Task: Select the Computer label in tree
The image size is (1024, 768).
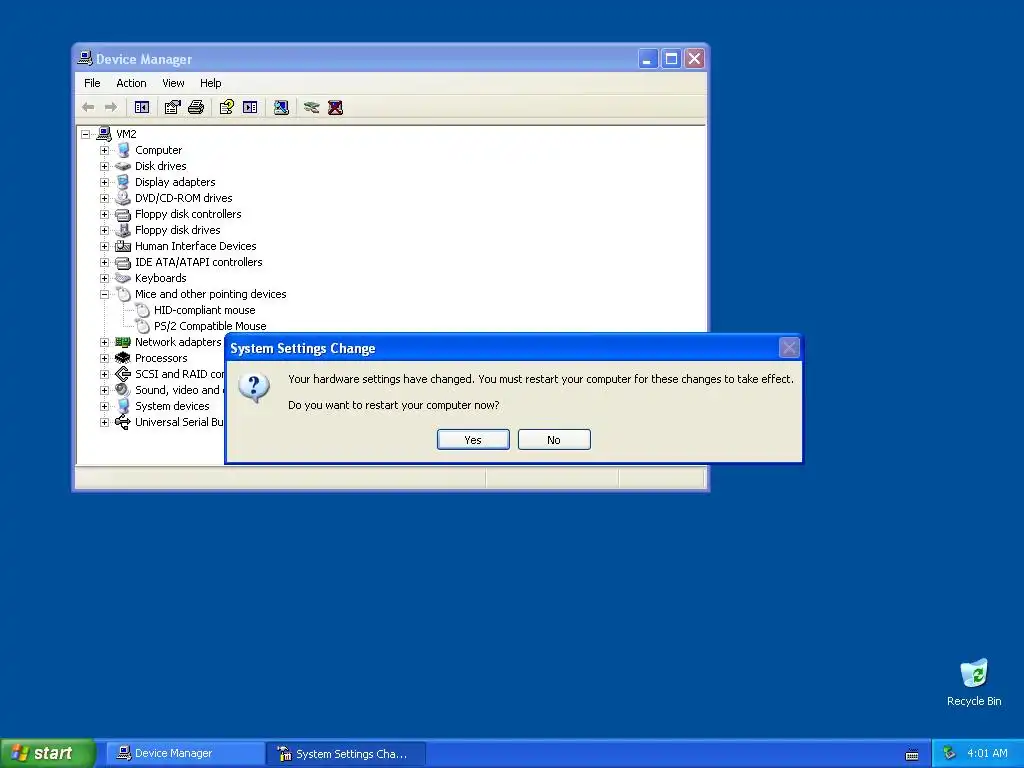Action: pos(158,150)
